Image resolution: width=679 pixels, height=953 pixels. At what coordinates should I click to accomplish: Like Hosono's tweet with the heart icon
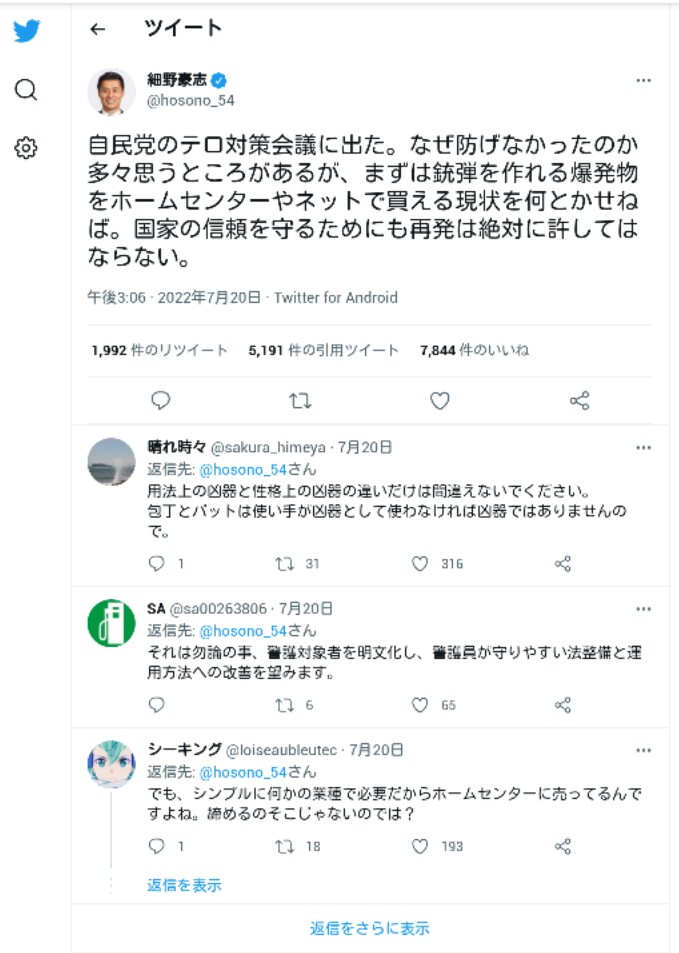pyautogui.click(x=438, y=399)
